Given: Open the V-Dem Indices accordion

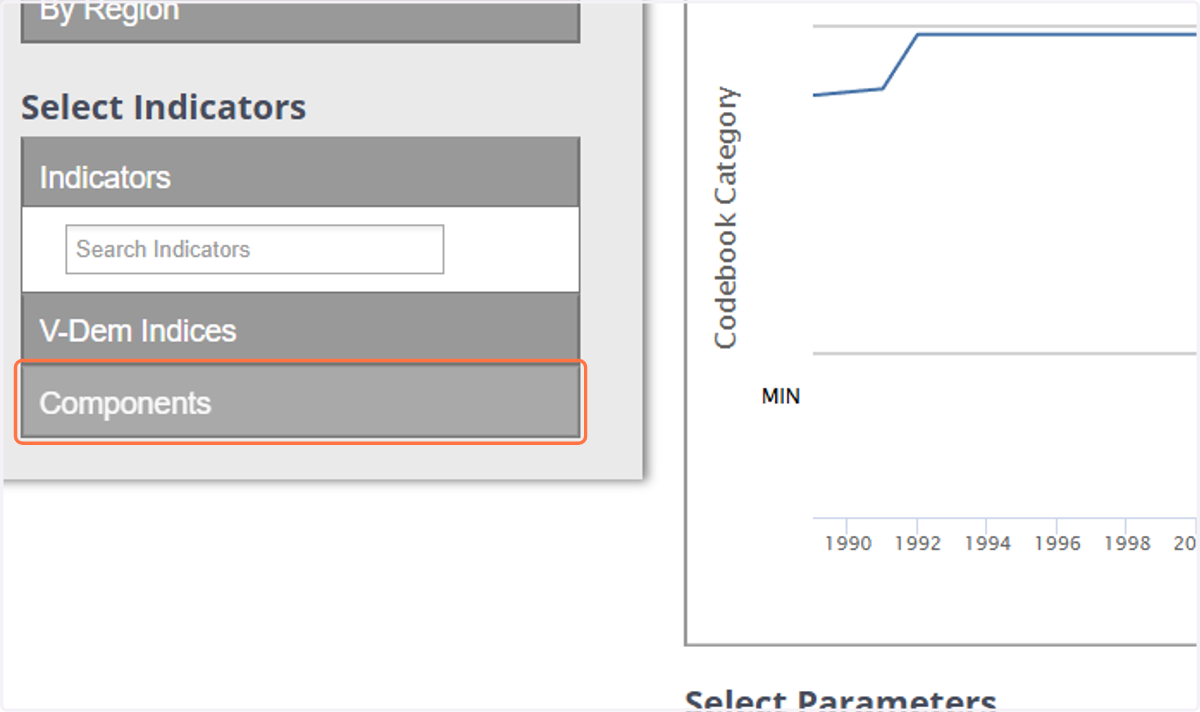Looking at the screenshot, I should point(300,330).
